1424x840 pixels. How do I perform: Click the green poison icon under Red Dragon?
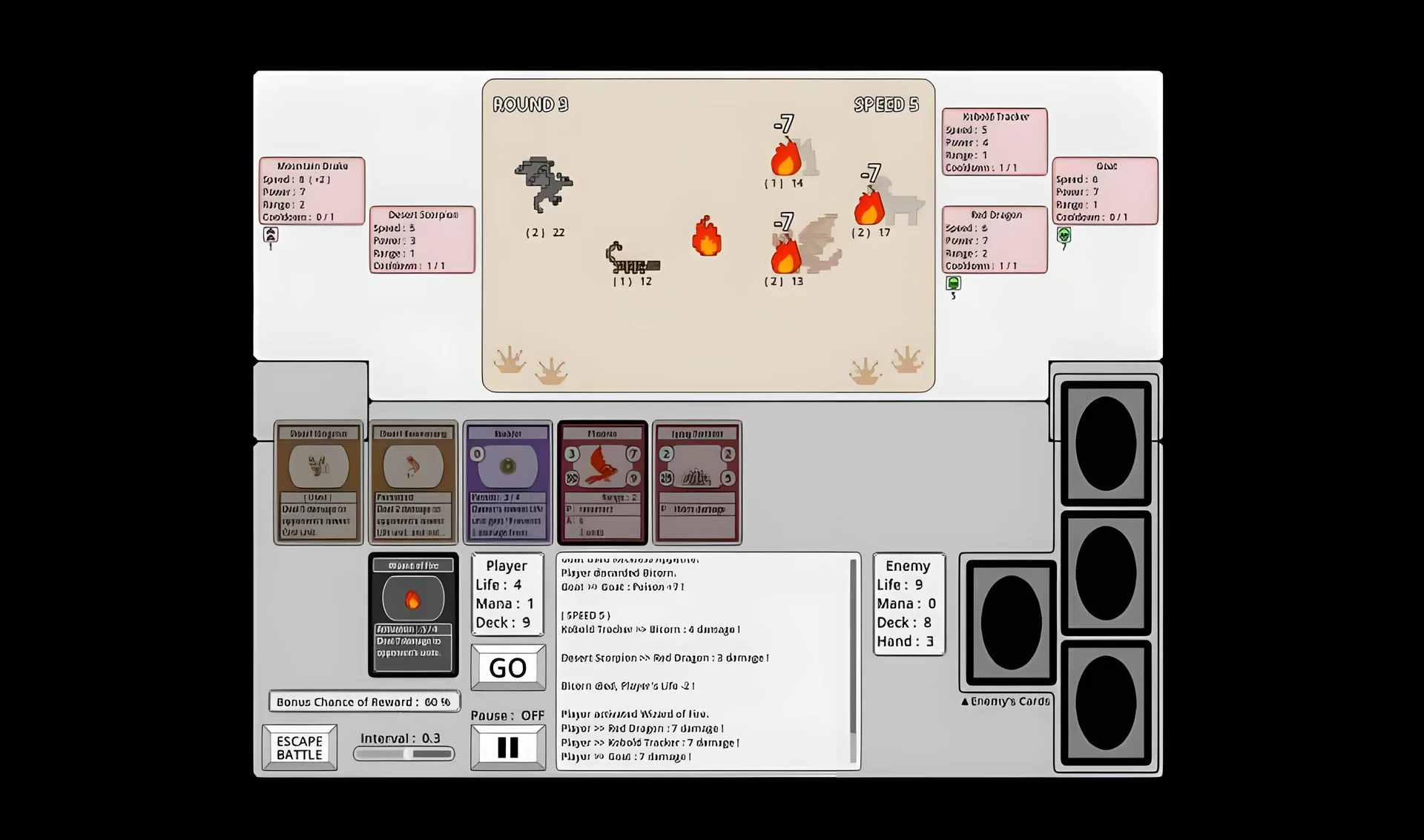point(953,283)
